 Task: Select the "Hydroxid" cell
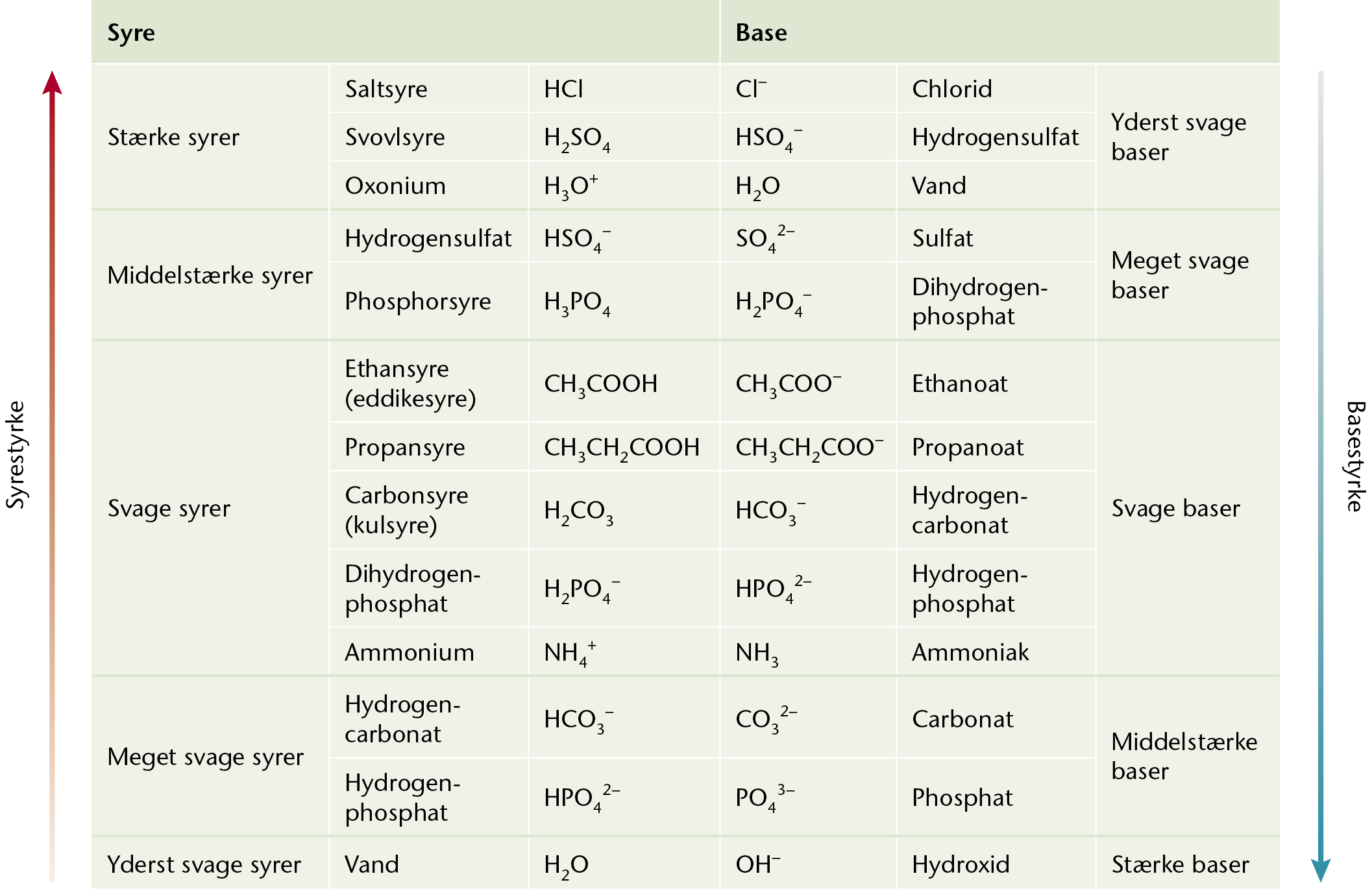point(961,864)
